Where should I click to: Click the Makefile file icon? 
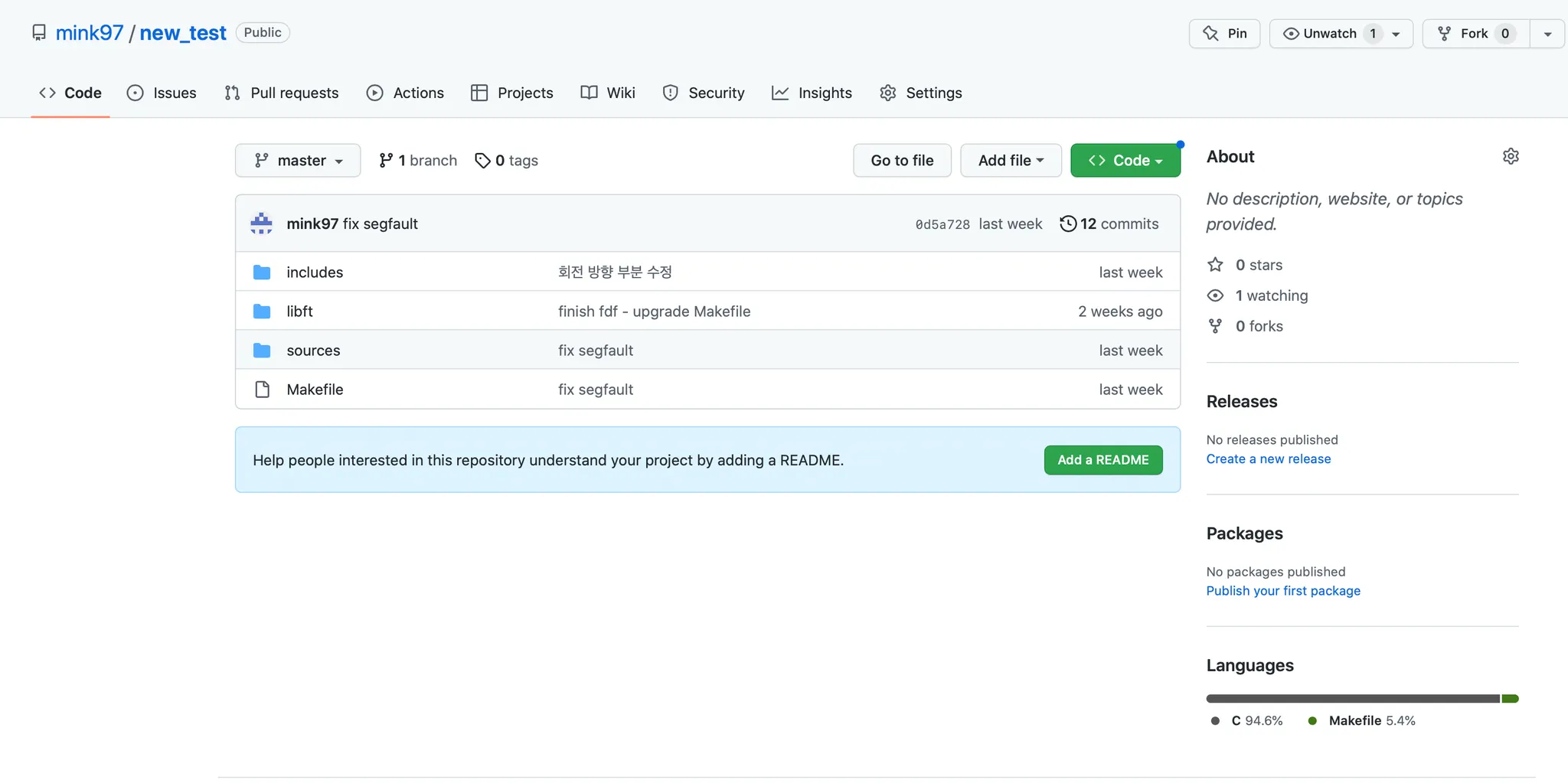pyautogui.click(x=262, y=389)
